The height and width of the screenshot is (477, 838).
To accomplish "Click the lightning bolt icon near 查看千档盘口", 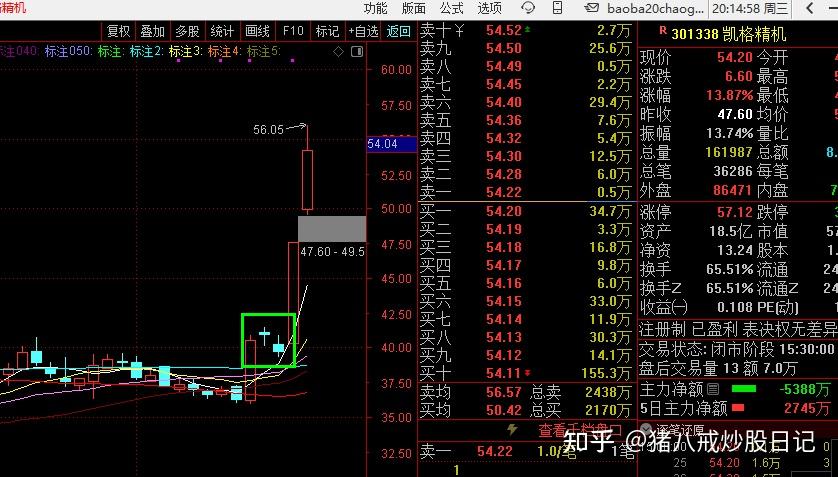I will 512,429.
